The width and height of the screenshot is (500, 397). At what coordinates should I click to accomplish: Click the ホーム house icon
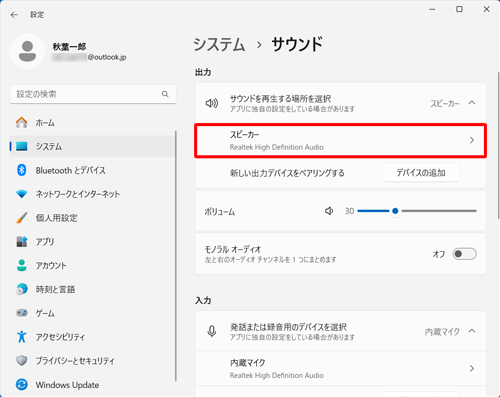pos(22,123)
